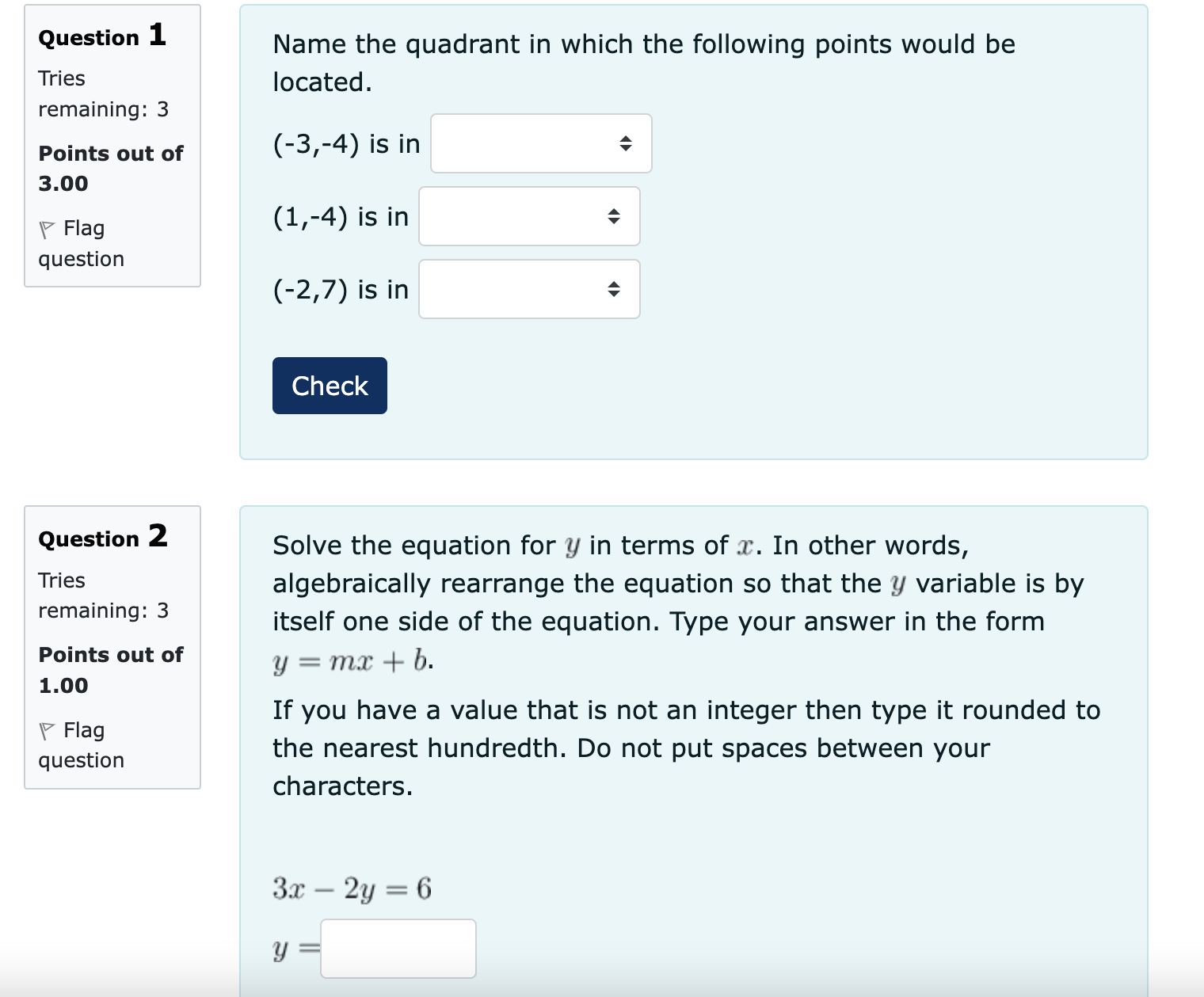The image size is (1204, 997).
Task: Click the flag icon for Question 1
Action: click(48, 230)
